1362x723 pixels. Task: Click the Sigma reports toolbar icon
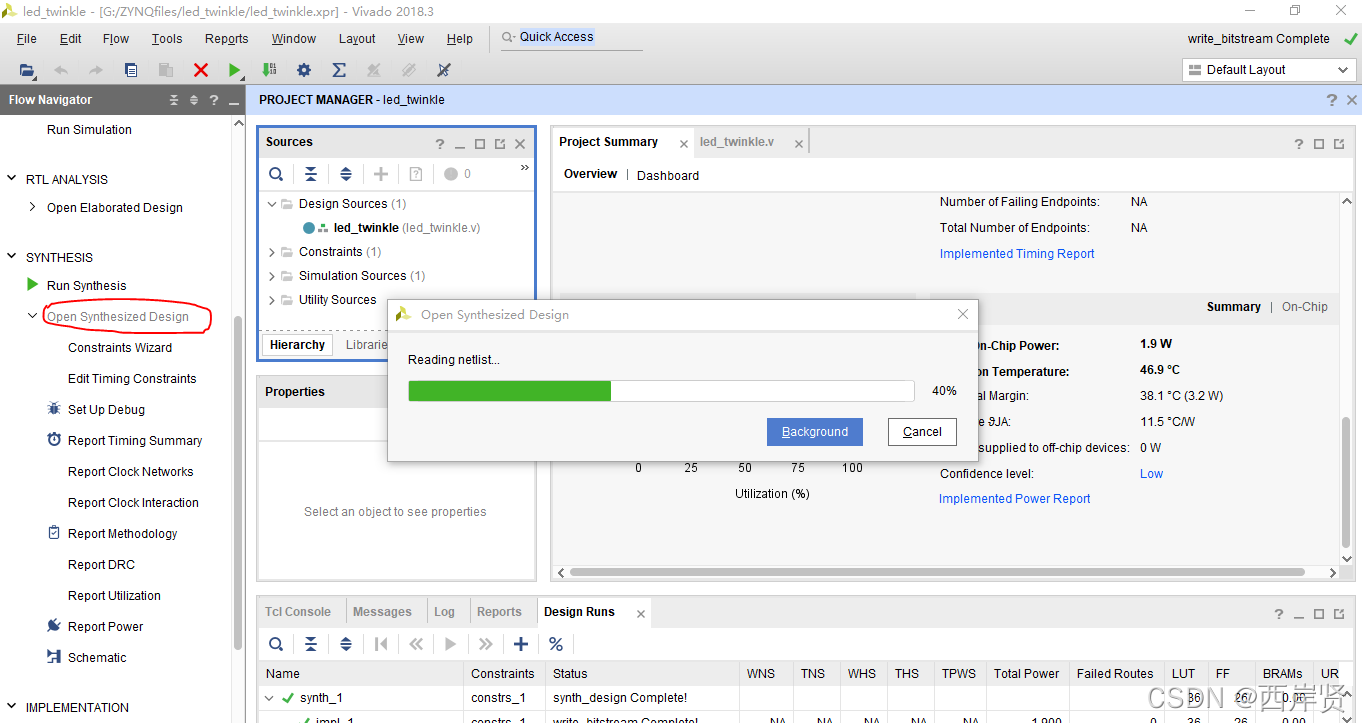339,70
